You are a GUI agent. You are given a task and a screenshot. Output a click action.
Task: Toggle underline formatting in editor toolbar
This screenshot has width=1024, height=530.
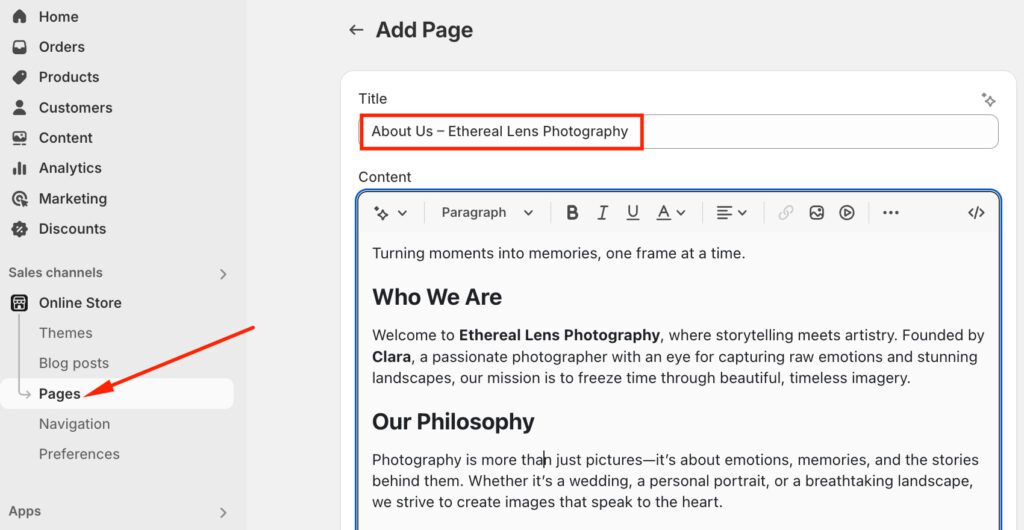633,213
